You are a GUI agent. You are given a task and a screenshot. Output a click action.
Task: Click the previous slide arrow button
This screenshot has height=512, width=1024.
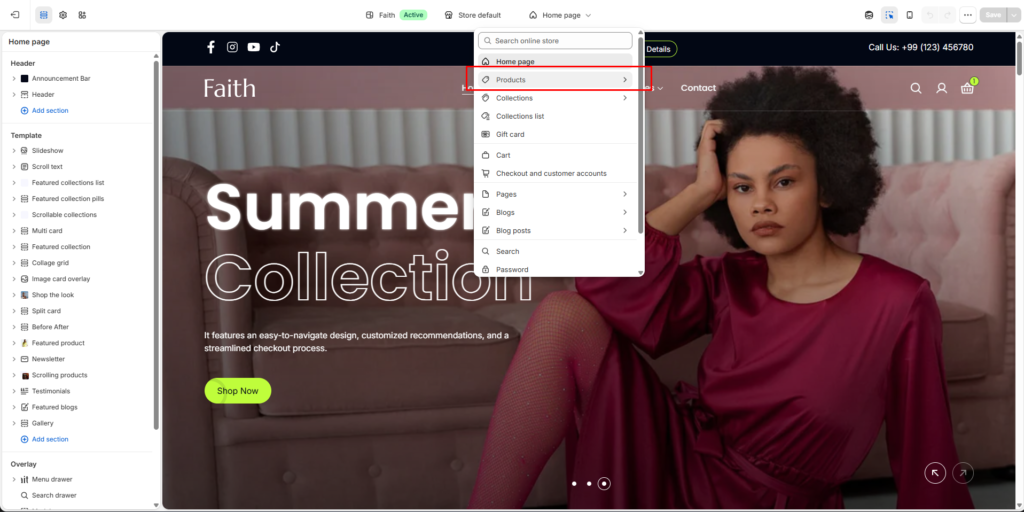tap(935, 473)
